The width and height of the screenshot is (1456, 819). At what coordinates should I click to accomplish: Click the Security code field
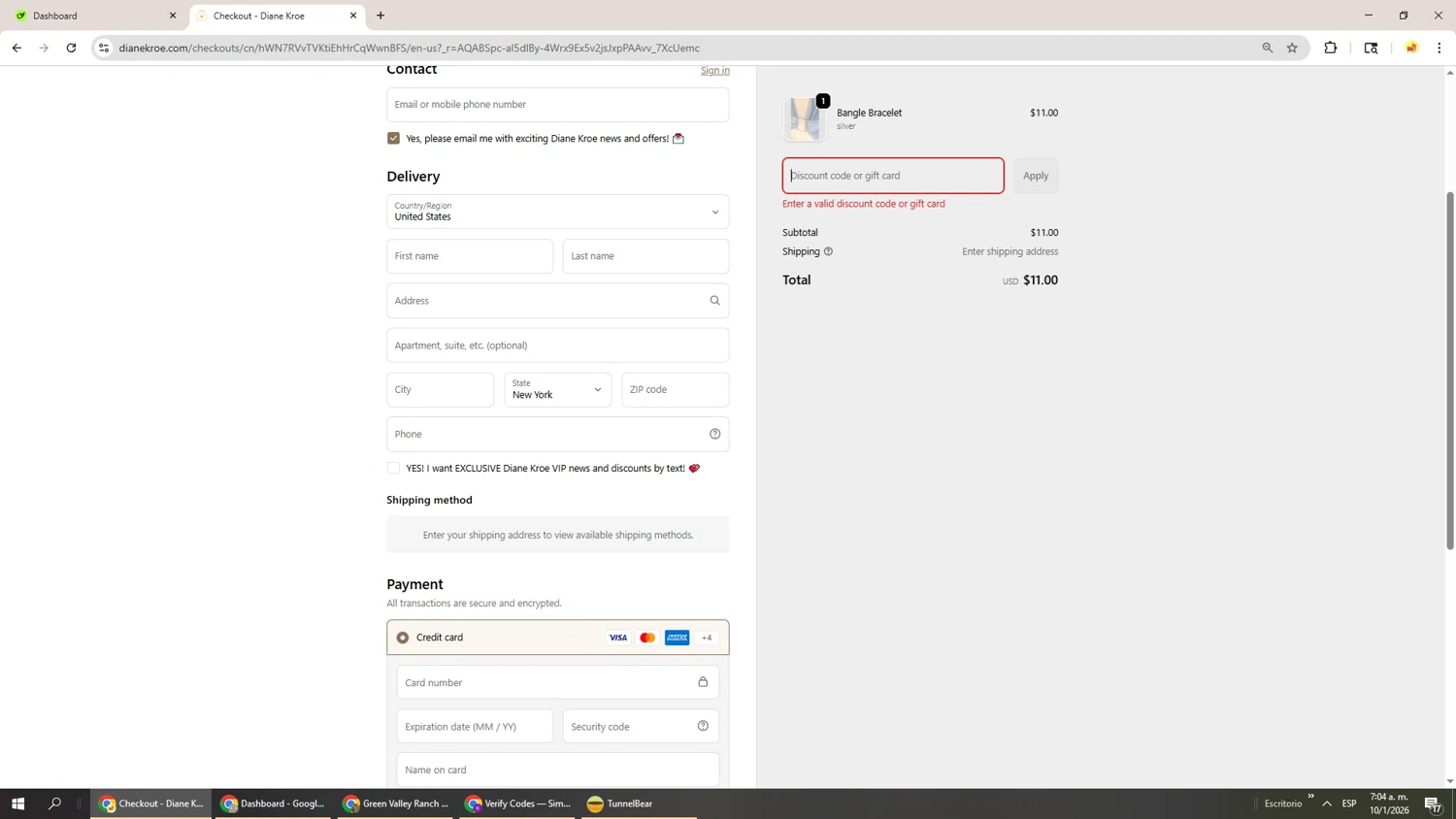641,726
